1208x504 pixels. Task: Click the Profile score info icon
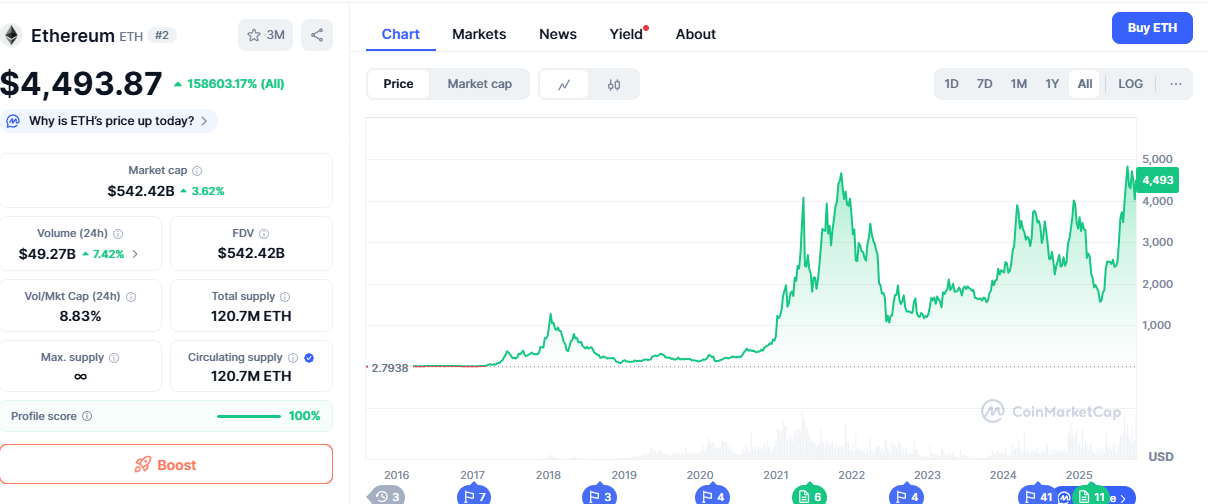(87, 416)
